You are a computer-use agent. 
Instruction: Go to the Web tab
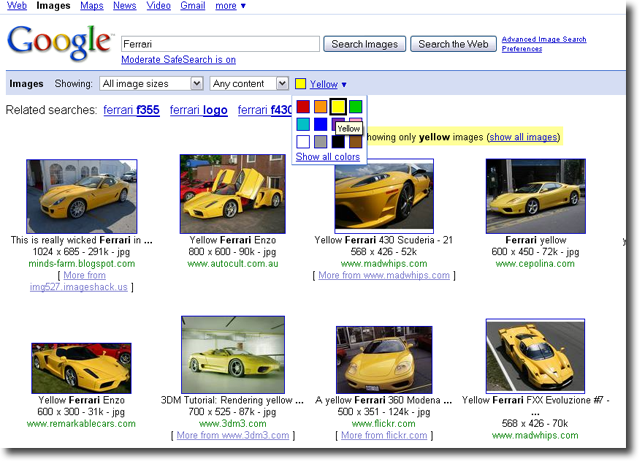point(17,6)
